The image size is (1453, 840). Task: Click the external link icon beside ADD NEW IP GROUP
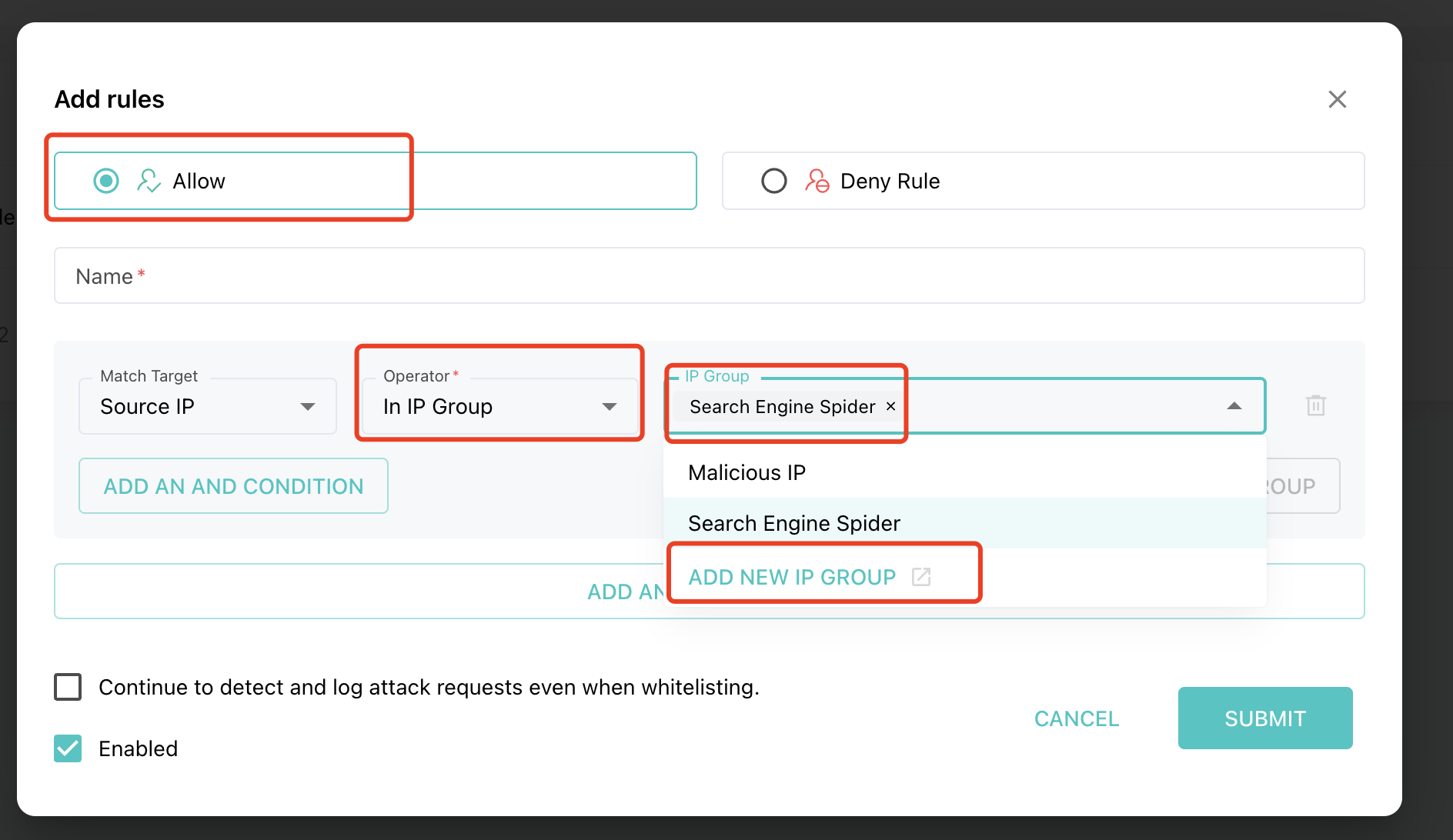tap(921, 577)
